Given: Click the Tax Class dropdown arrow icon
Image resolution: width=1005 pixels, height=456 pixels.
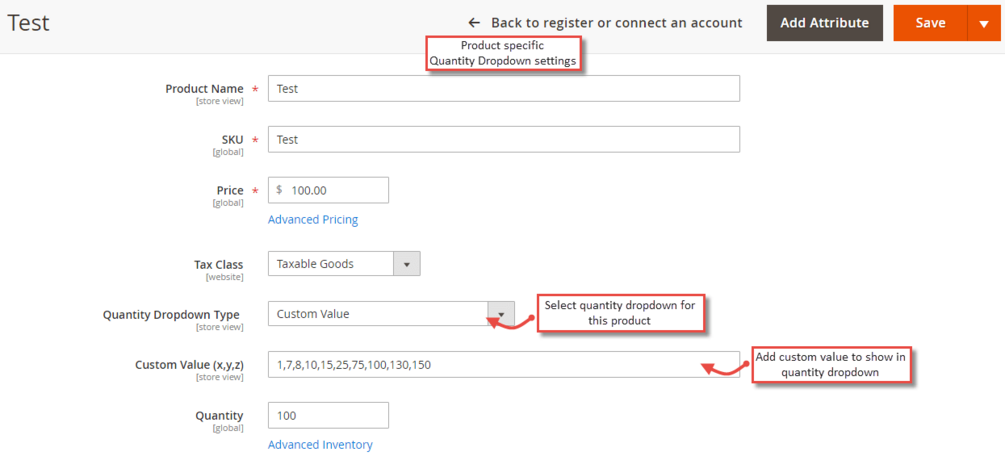Looking at the screenshot, I should pos(407,264).
